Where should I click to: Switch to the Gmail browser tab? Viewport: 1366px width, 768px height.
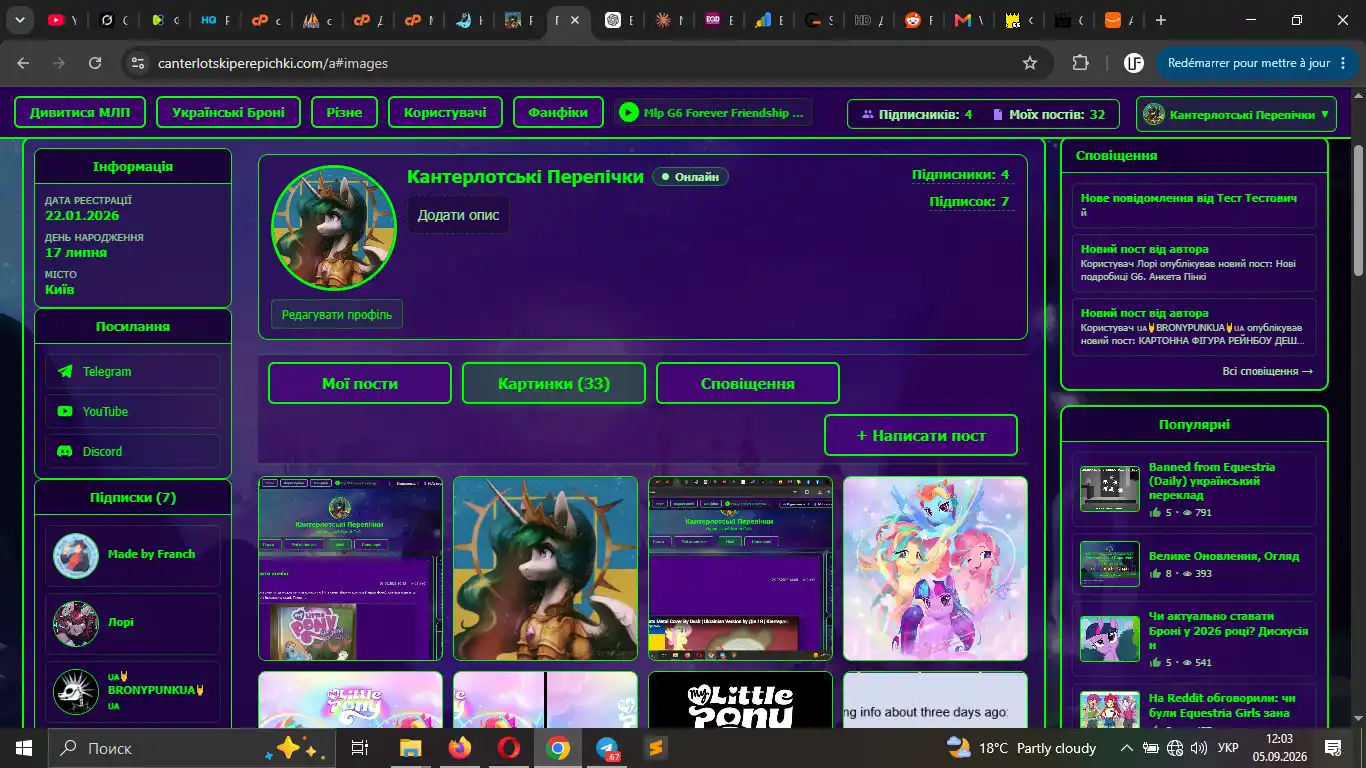[x=969, y=20]
